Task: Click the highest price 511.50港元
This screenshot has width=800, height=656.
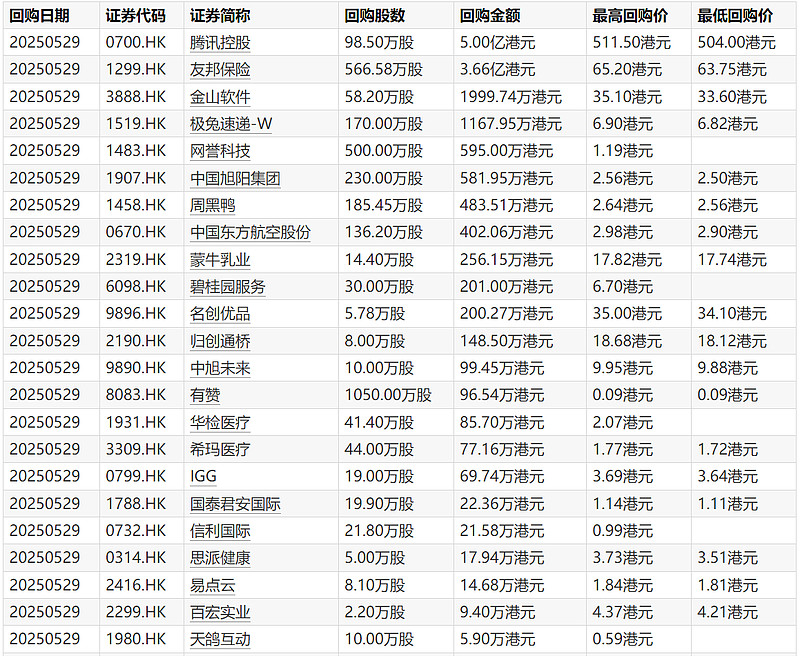Action: coord(632,42)
